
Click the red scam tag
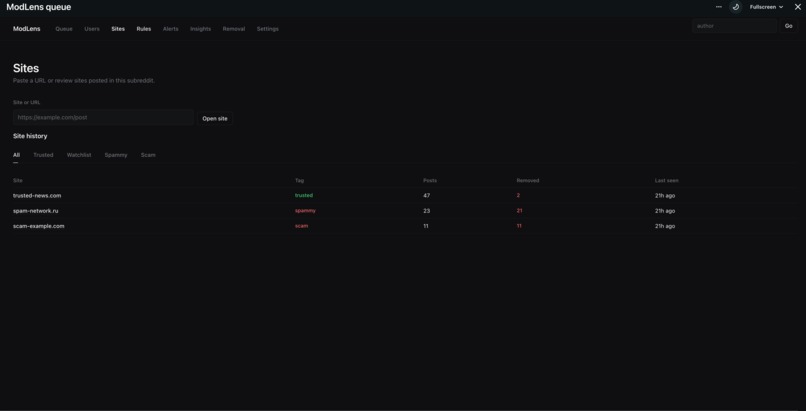coord(301,226)
